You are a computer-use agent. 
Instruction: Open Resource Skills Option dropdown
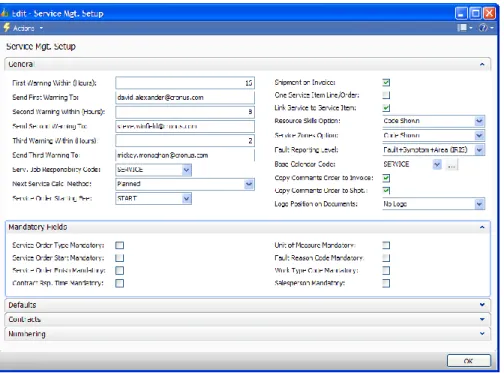point(479,121)
